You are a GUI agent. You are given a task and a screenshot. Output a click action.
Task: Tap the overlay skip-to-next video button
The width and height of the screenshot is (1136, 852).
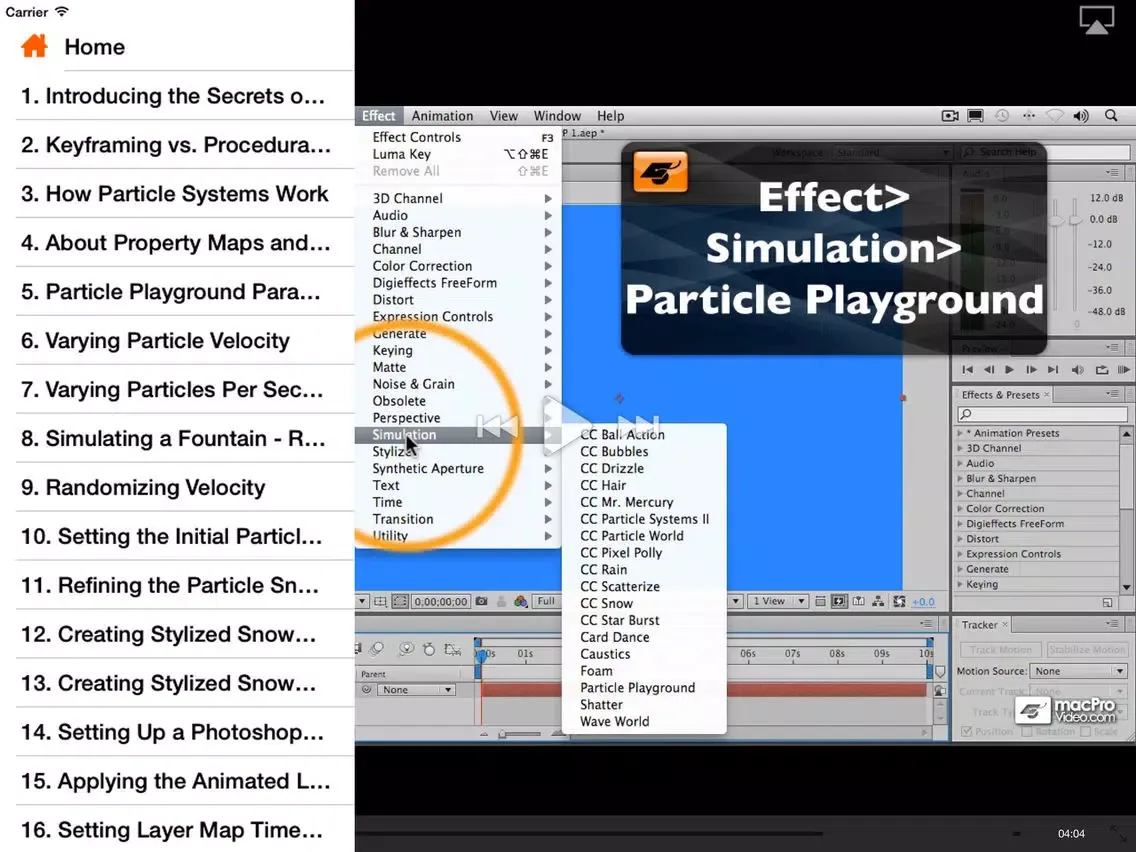638,427
